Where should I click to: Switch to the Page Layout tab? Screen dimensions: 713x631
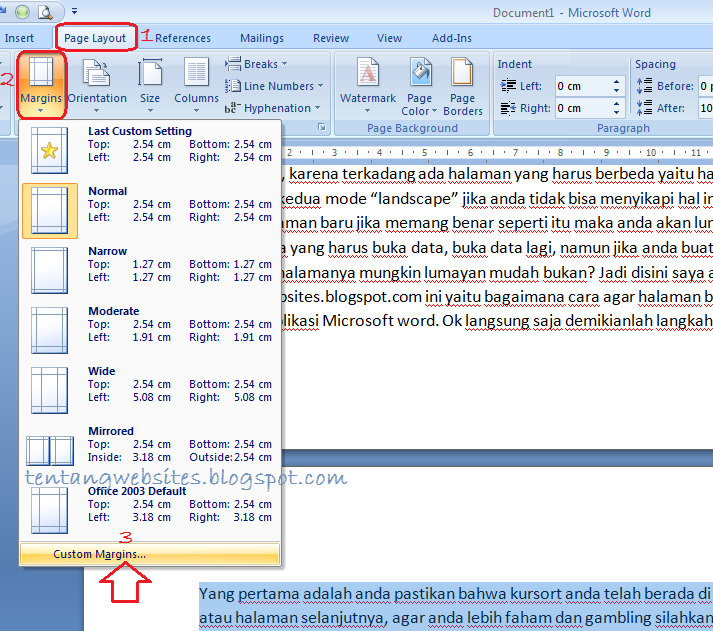pos(95,38)
